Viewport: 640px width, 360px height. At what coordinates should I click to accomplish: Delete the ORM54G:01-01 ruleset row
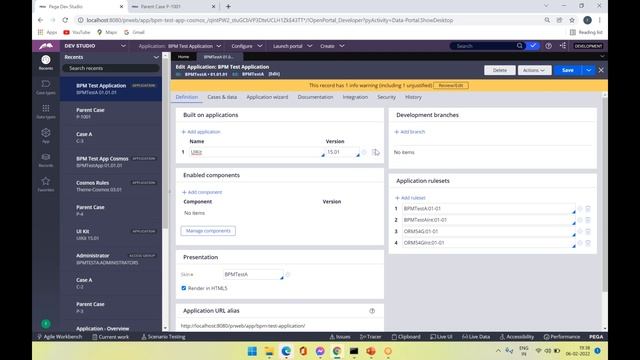[588, 231]
